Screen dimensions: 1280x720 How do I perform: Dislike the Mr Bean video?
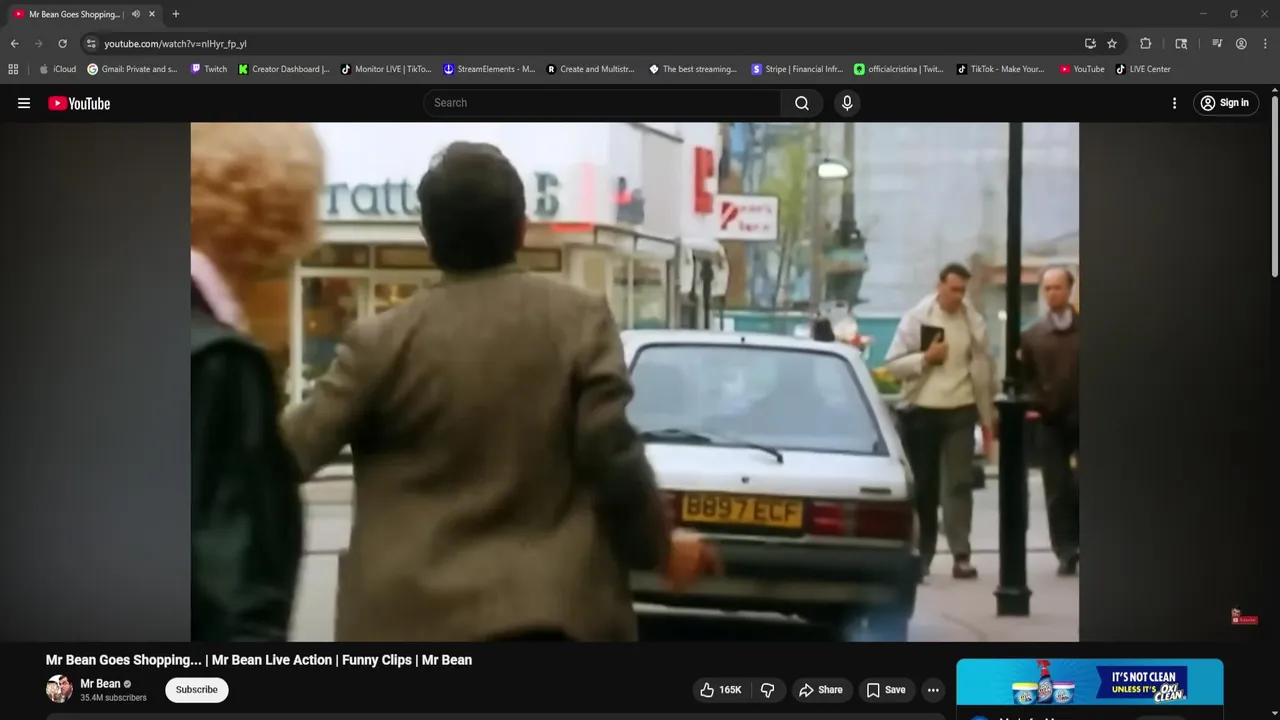tap(768, 690)
